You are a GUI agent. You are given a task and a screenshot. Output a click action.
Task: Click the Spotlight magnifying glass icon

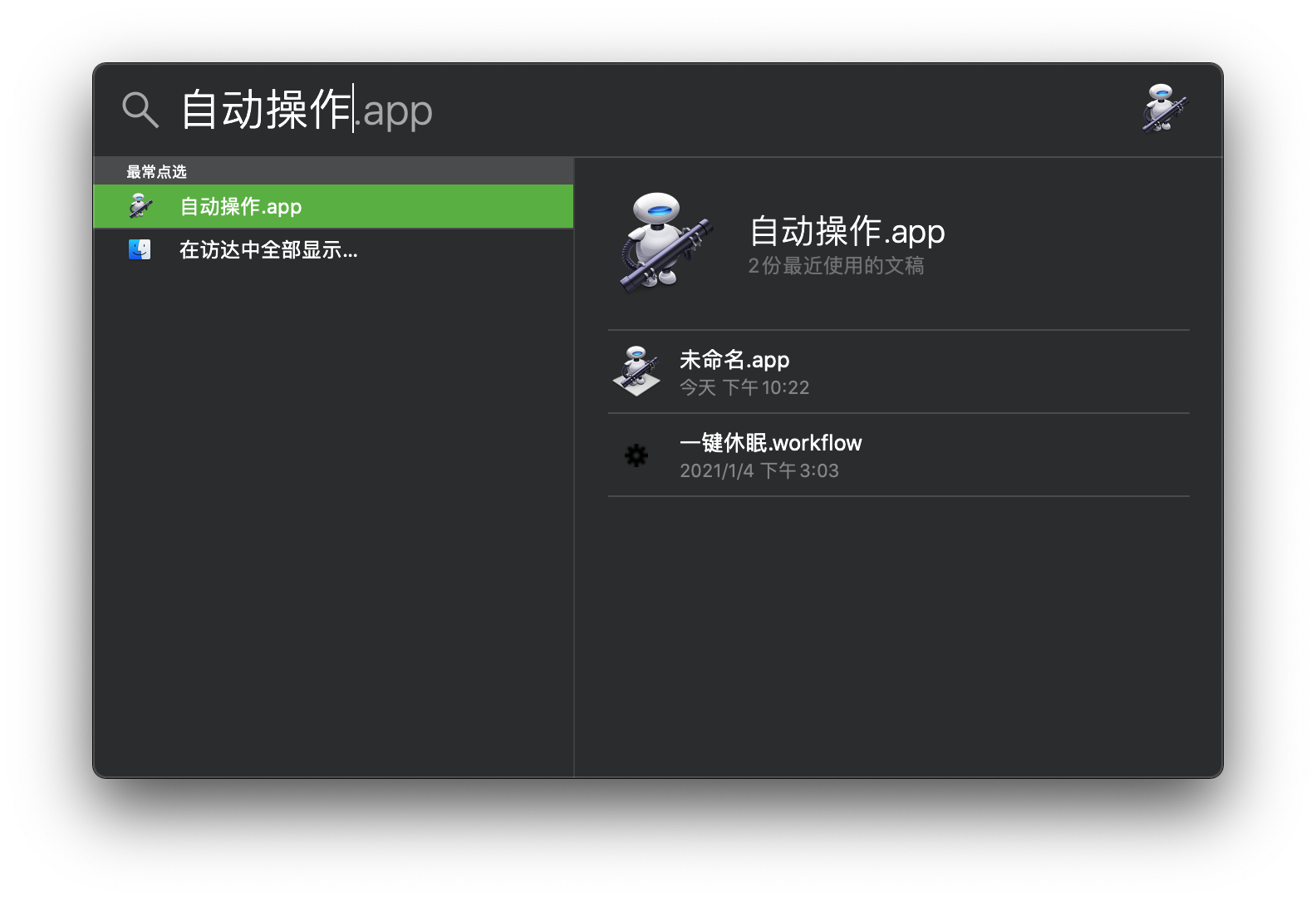140,110
